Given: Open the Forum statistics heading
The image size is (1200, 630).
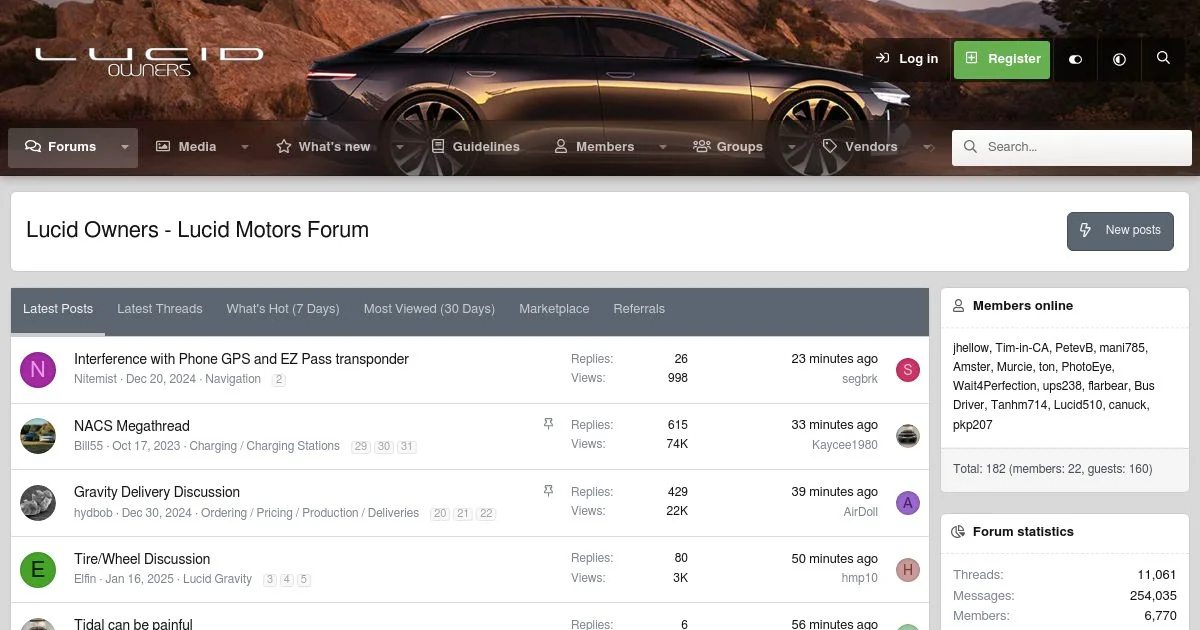Looking at the screenshot, I should 1023,532.
